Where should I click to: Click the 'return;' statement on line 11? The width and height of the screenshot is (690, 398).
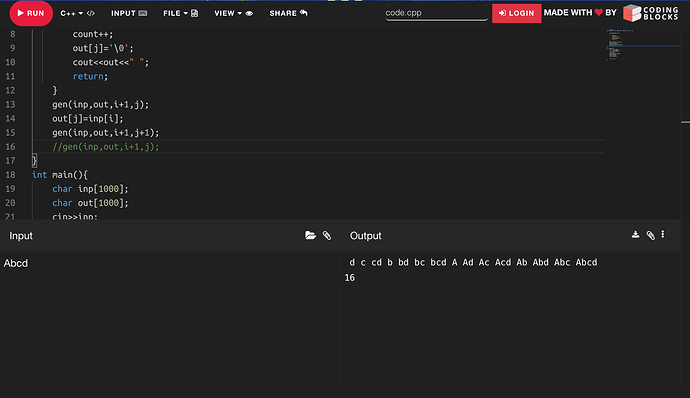pyautogui.click(x=90, y=76)
